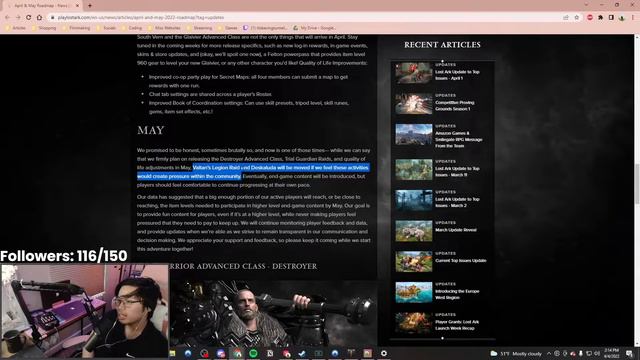Click the page vertical scrollbar thumb

[637, 184]
